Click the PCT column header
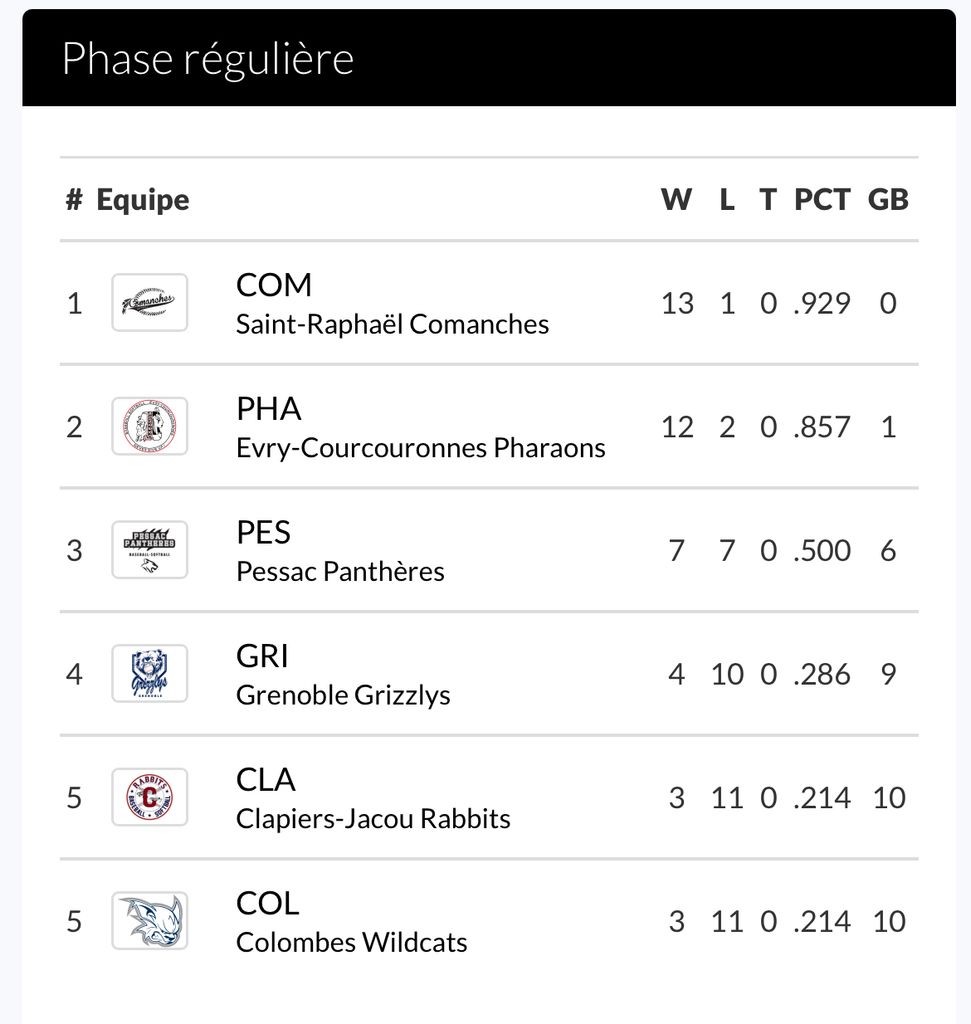The height and width of the screenshot is (1024, 971). click(x=822, y=200)
